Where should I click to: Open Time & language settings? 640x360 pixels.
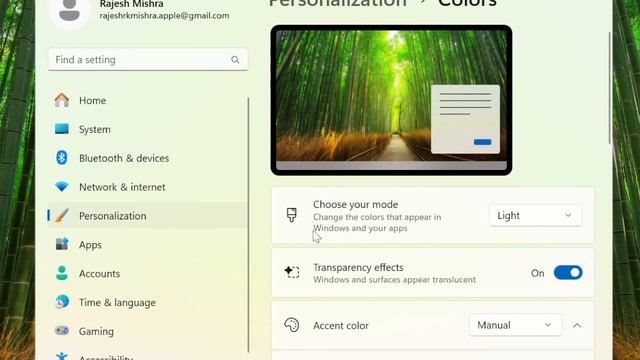tap(148, 302)
